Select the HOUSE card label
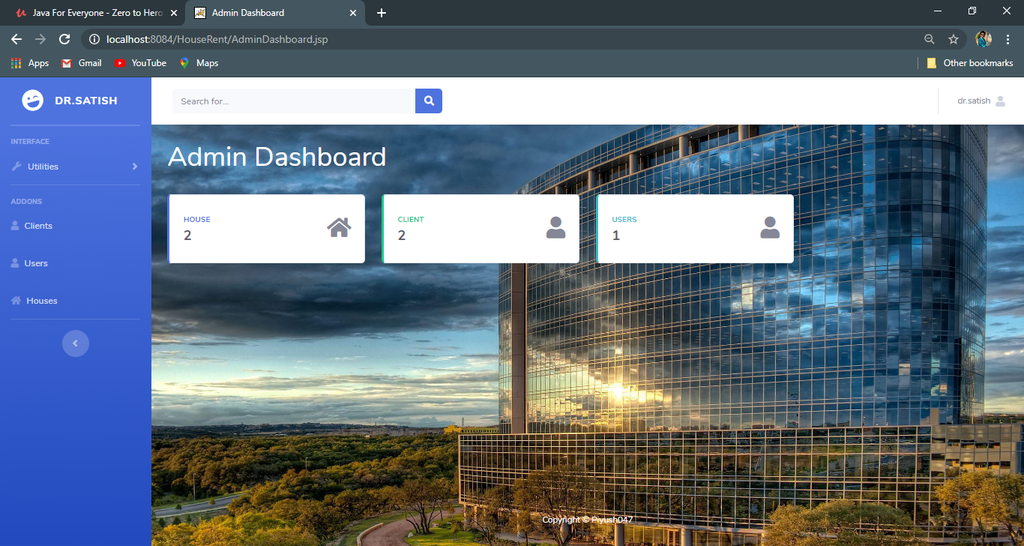The height and width of the screenshot is (546, 1024). pyautogui.click(x=197, y=219)
